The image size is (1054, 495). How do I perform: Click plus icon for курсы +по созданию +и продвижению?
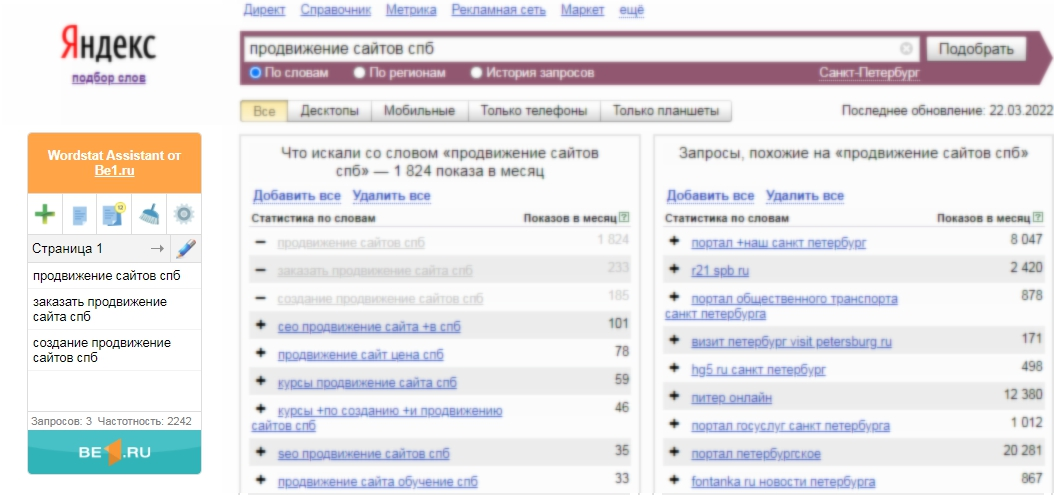[261, 409]
